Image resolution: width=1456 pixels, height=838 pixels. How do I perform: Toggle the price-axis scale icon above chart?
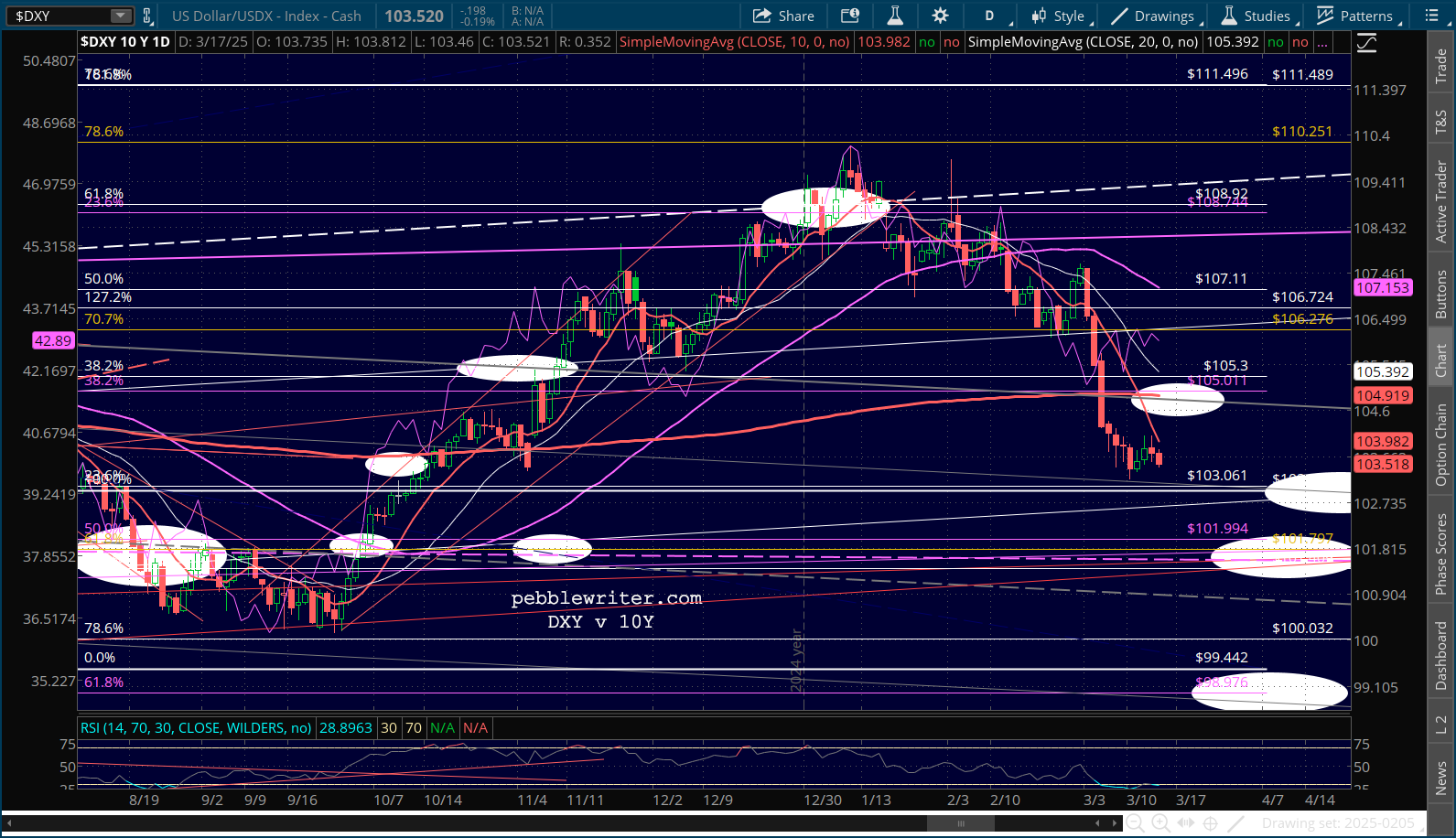(x=1367, y=43)
